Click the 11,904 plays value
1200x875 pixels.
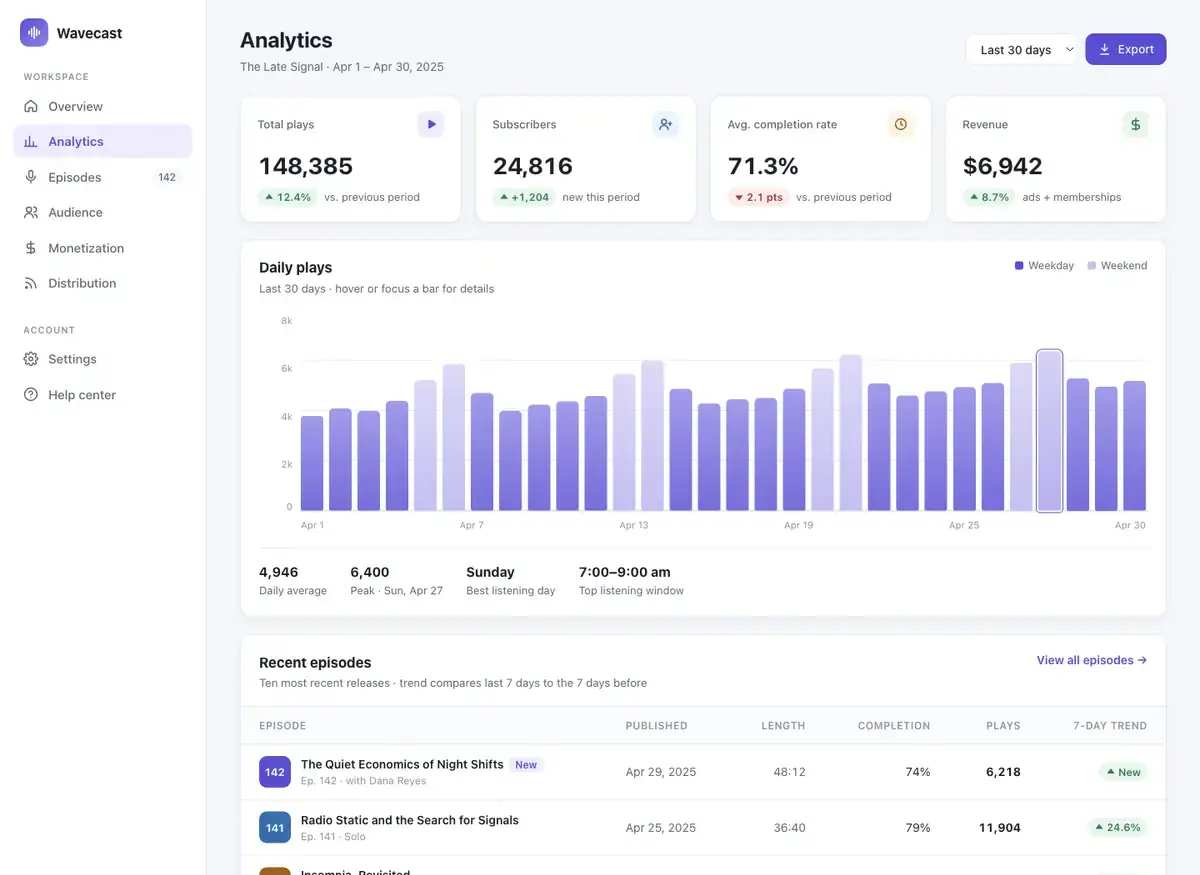tap(1000, 828)
